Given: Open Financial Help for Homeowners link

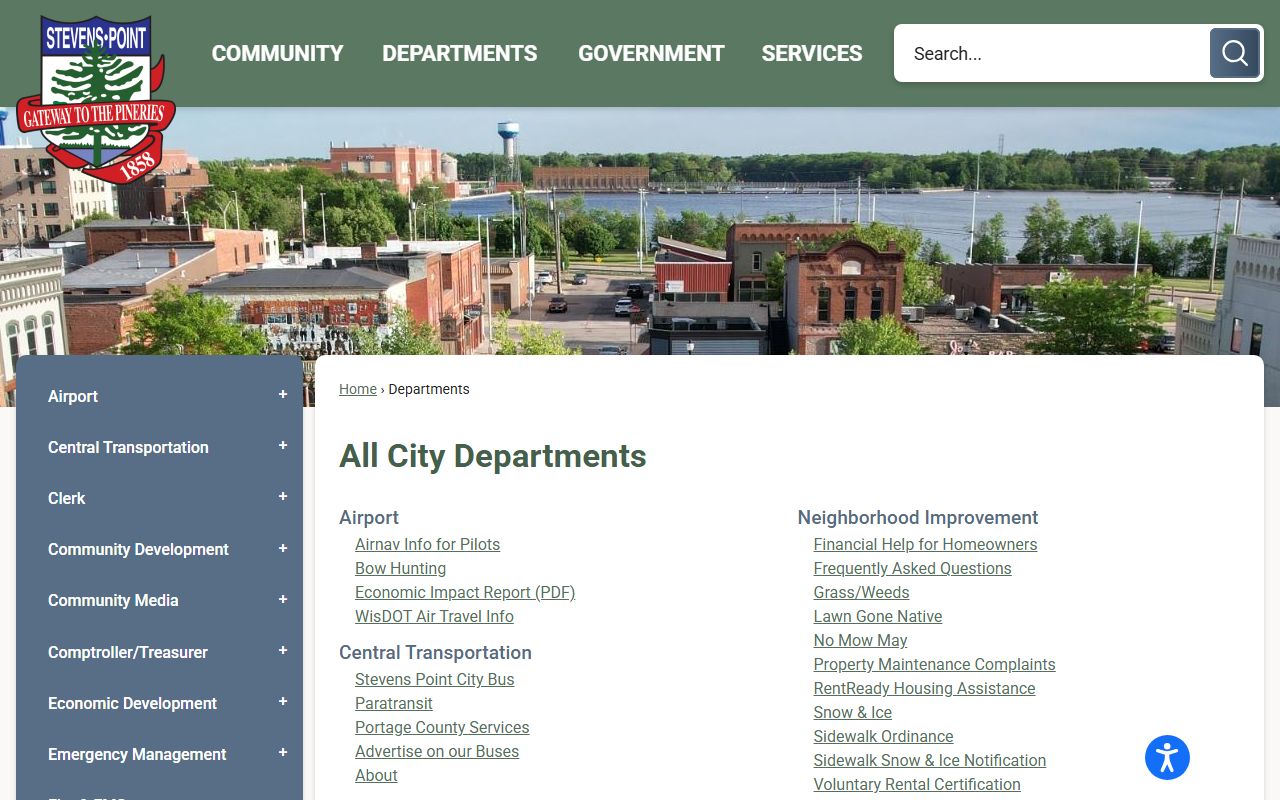Looking at the screenshot, I should [x=925, y=544].
